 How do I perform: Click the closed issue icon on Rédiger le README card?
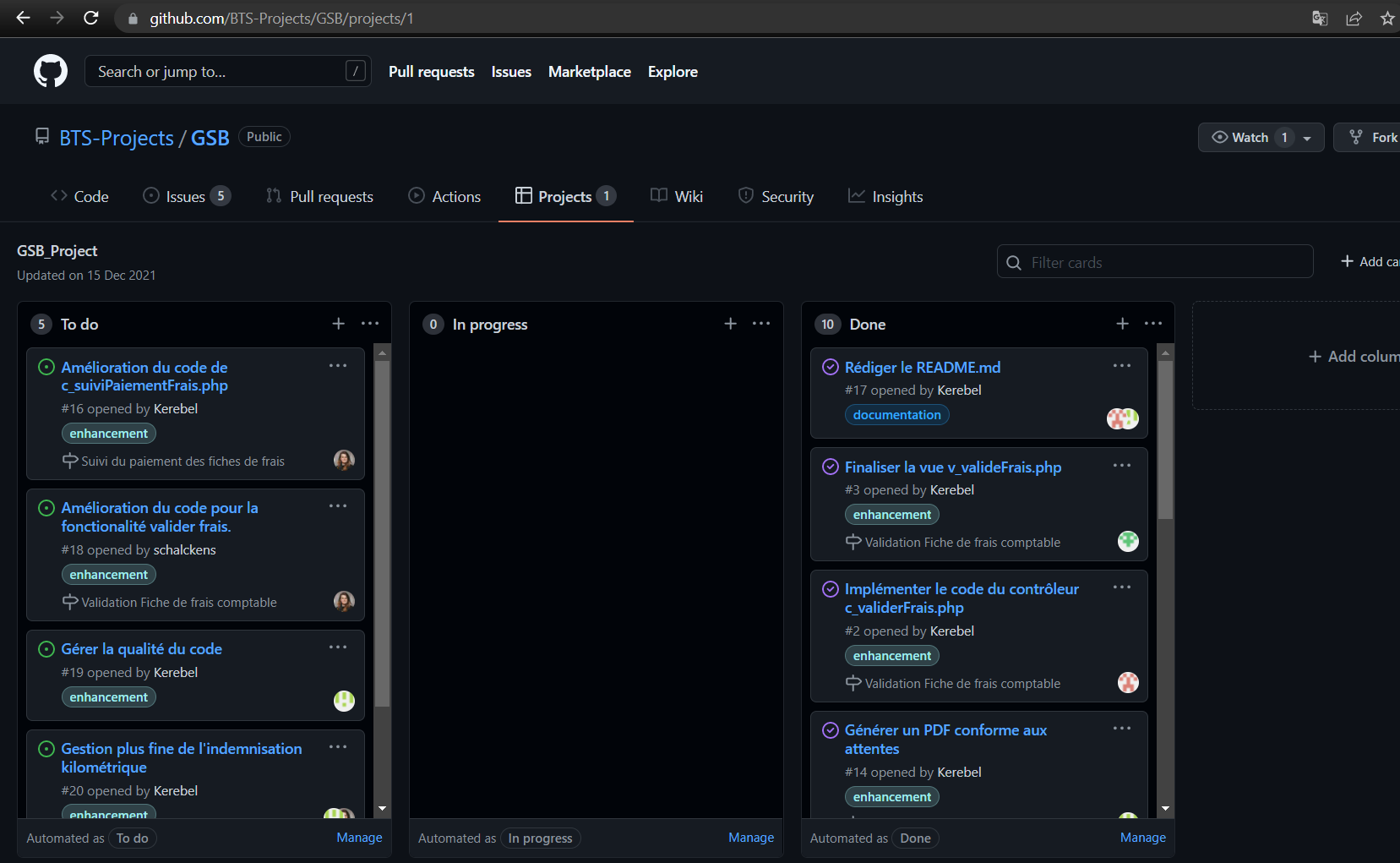coord(831,367)
